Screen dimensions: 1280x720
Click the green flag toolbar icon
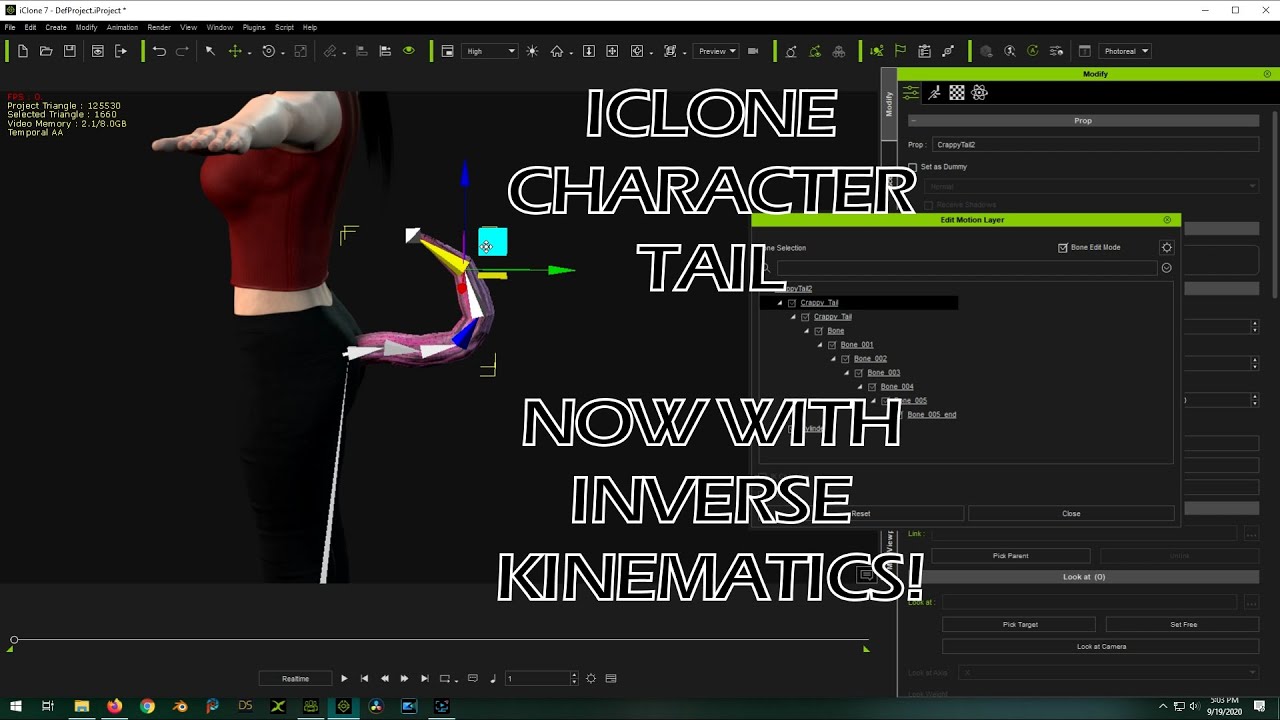coord(900,51)
